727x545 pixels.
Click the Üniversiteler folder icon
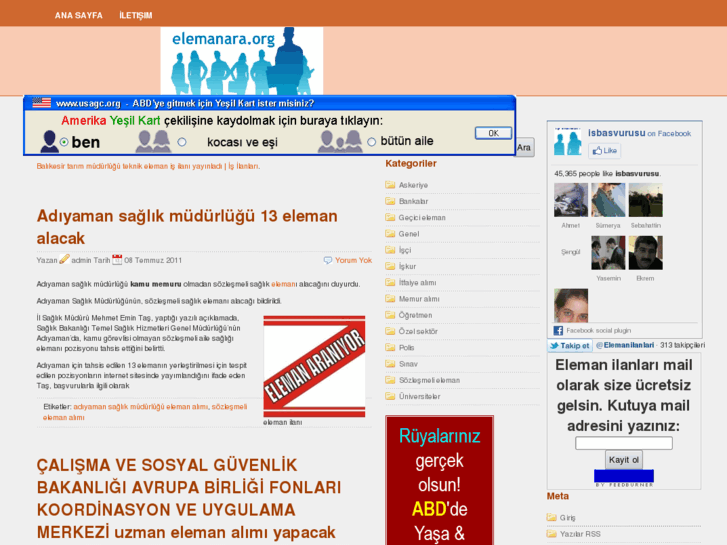(x=390, y=396)
